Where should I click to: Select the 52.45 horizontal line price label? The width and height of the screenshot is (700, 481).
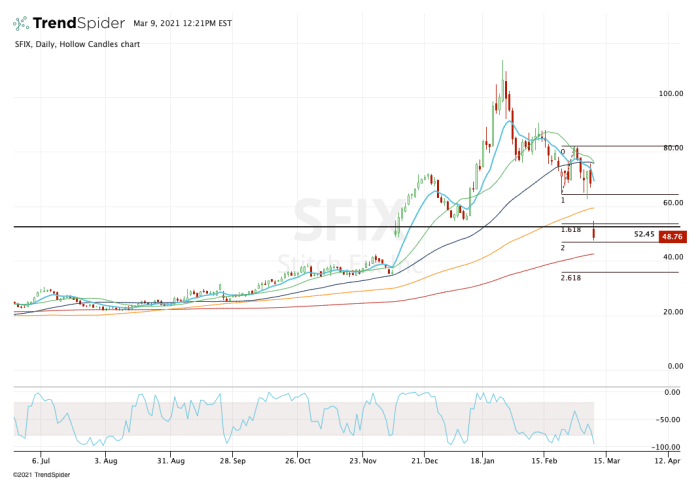point(644,234)
